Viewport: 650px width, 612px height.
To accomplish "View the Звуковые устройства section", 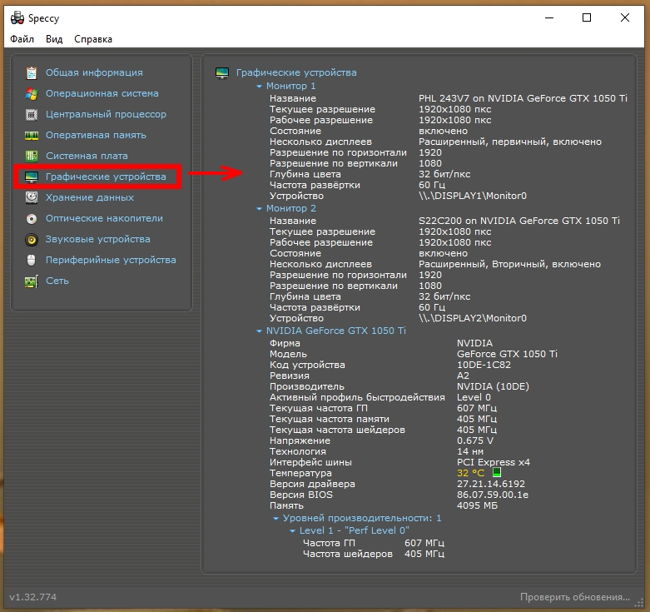I will tap(98, 239).
